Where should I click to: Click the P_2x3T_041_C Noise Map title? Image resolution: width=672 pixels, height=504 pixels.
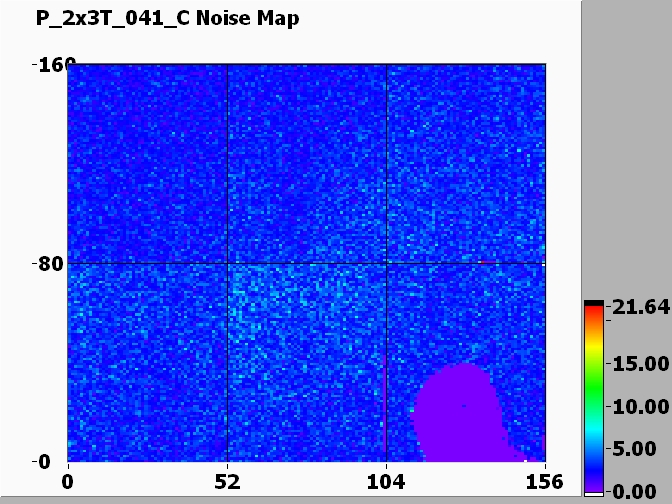click(153, 18)
